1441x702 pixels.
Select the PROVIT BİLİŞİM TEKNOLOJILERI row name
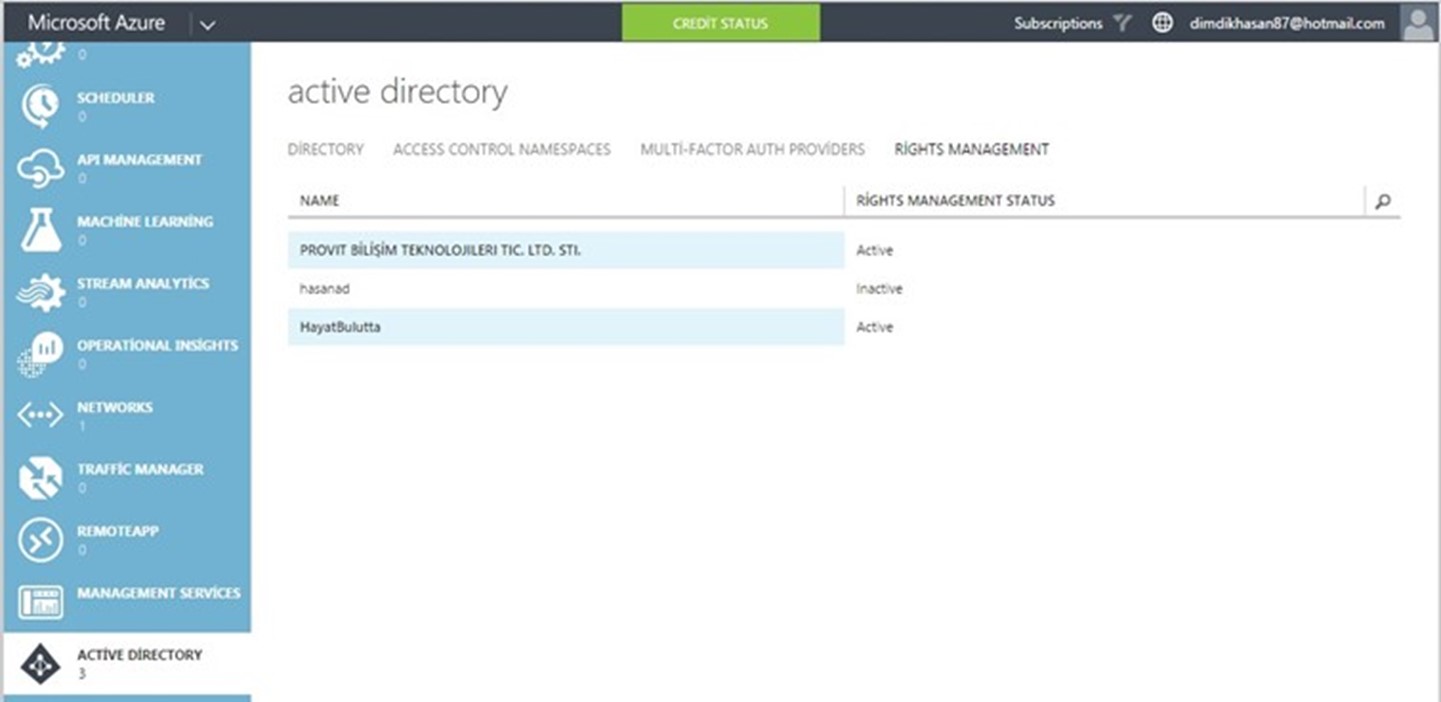click(x=441, y=250)
